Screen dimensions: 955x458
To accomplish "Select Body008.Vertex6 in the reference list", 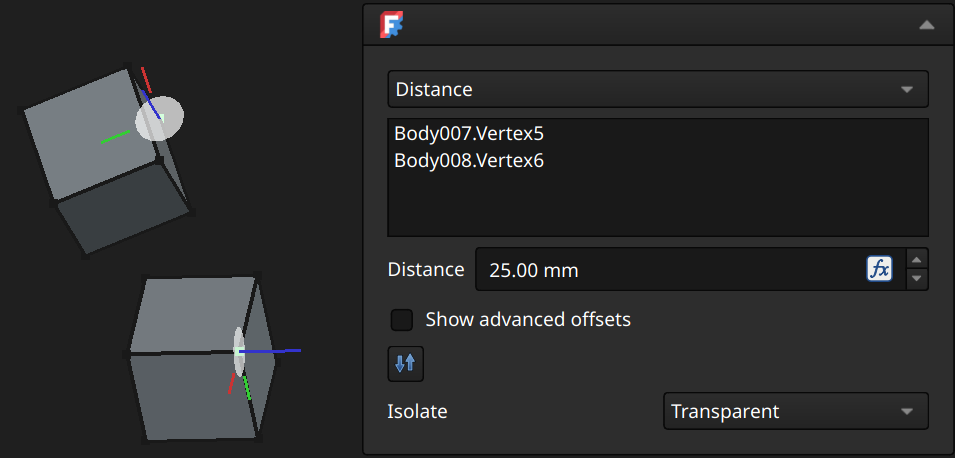I will (x=468, y=160).
